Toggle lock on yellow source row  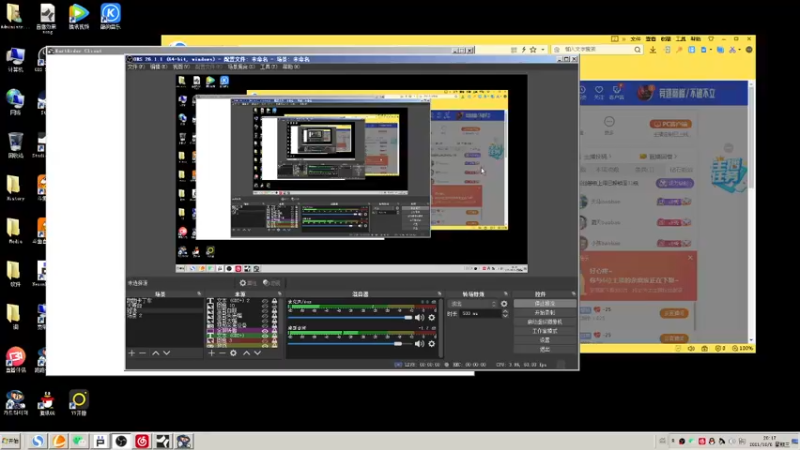tap(274, 346)
